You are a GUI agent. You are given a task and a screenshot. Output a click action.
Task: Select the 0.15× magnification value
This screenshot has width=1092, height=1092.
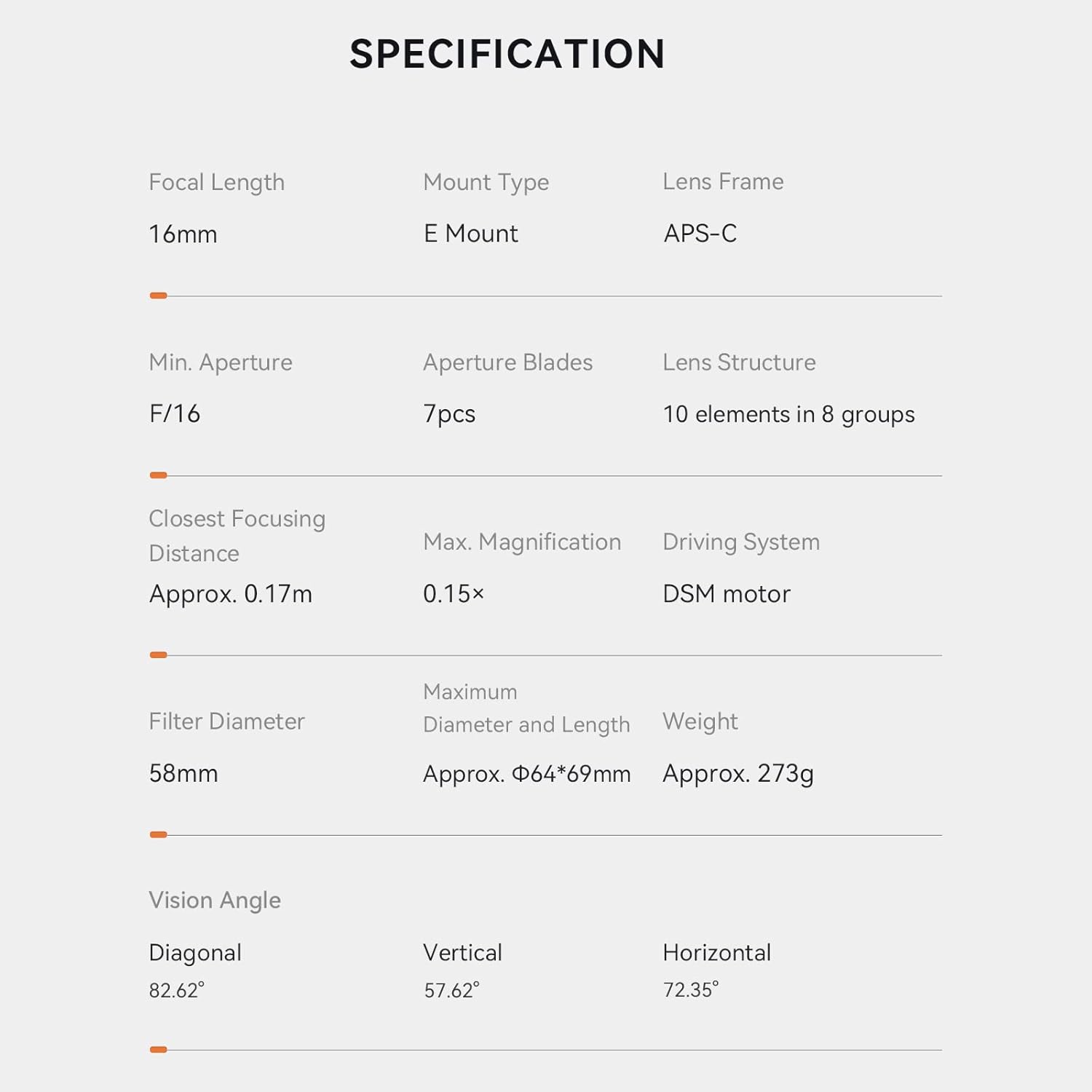pyautogui.click(x=453, y=594)
